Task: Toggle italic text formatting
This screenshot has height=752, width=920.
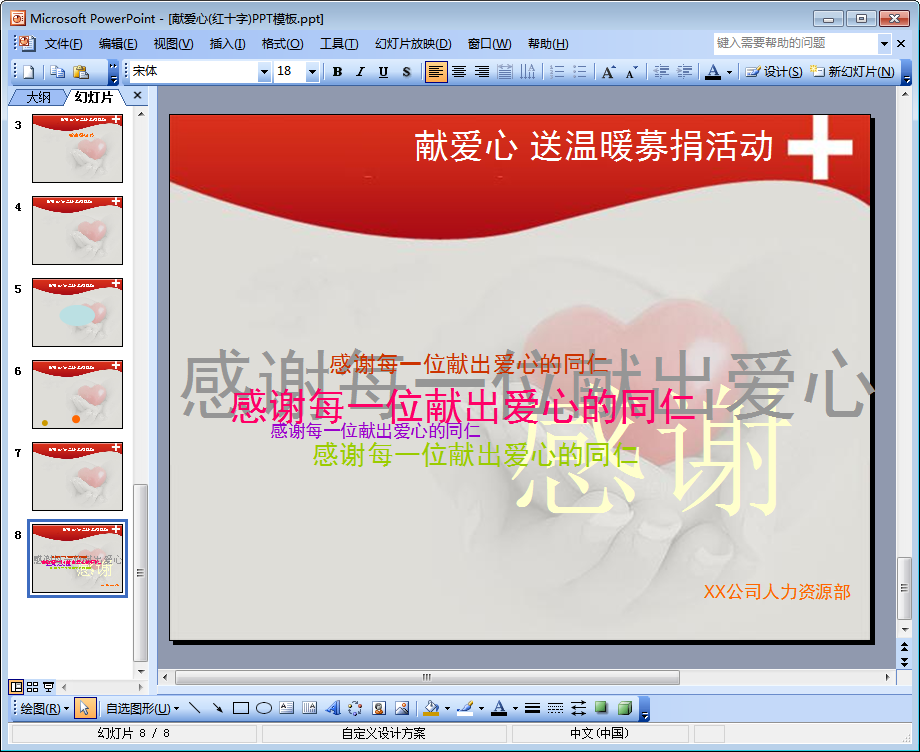Action: click(360, 72)
